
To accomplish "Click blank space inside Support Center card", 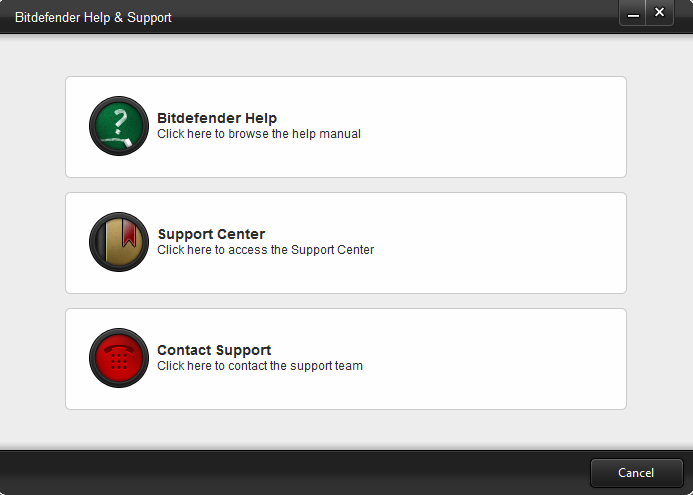I will pyautogui.click(x=486, y=243).
